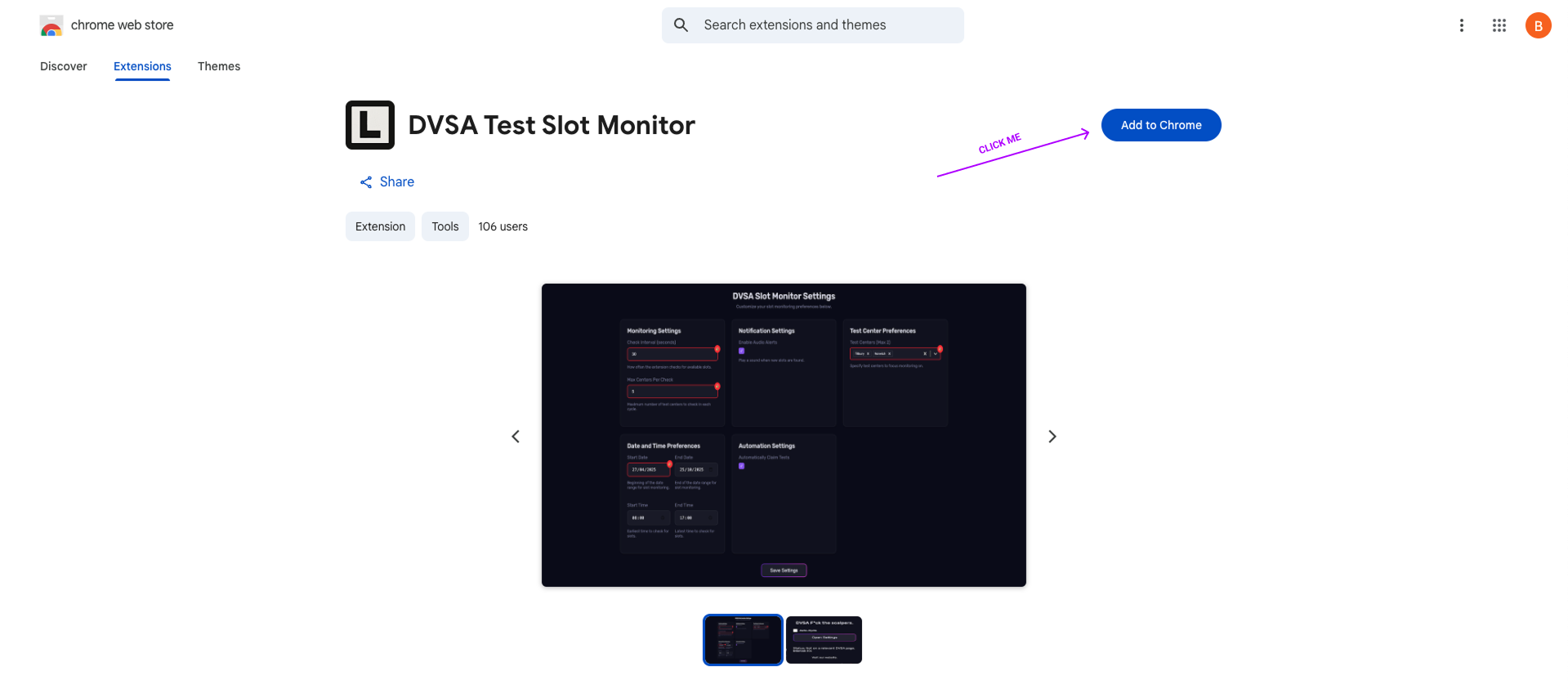This screenshot has height=698, width=1568.
Task: Click Add to Chrome button
Action: (x=1161, y=125)
